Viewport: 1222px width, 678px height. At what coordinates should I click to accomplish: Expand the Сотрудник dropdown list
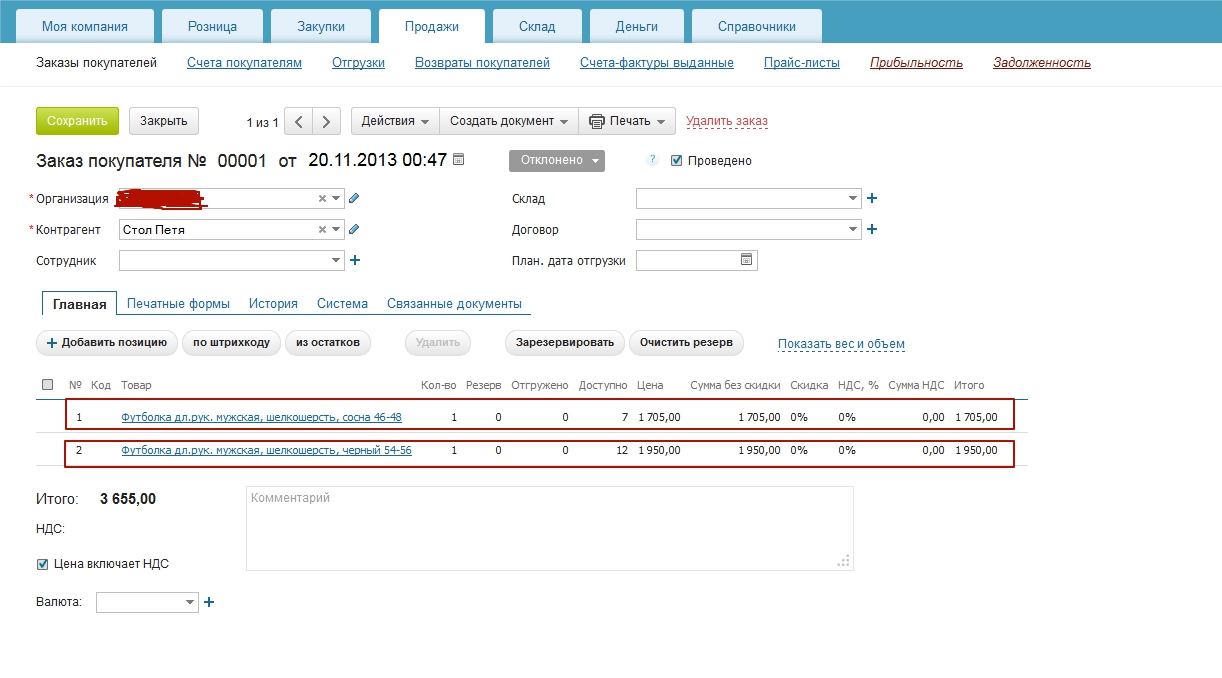pos(336,260)
